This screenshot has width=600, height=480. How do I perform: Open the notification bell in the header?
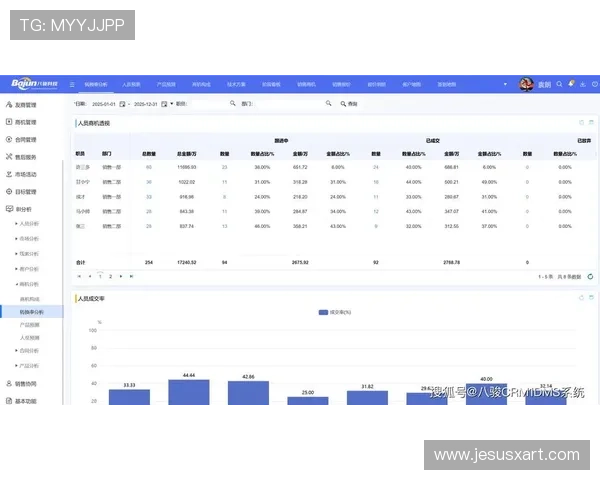pos(571,85)
